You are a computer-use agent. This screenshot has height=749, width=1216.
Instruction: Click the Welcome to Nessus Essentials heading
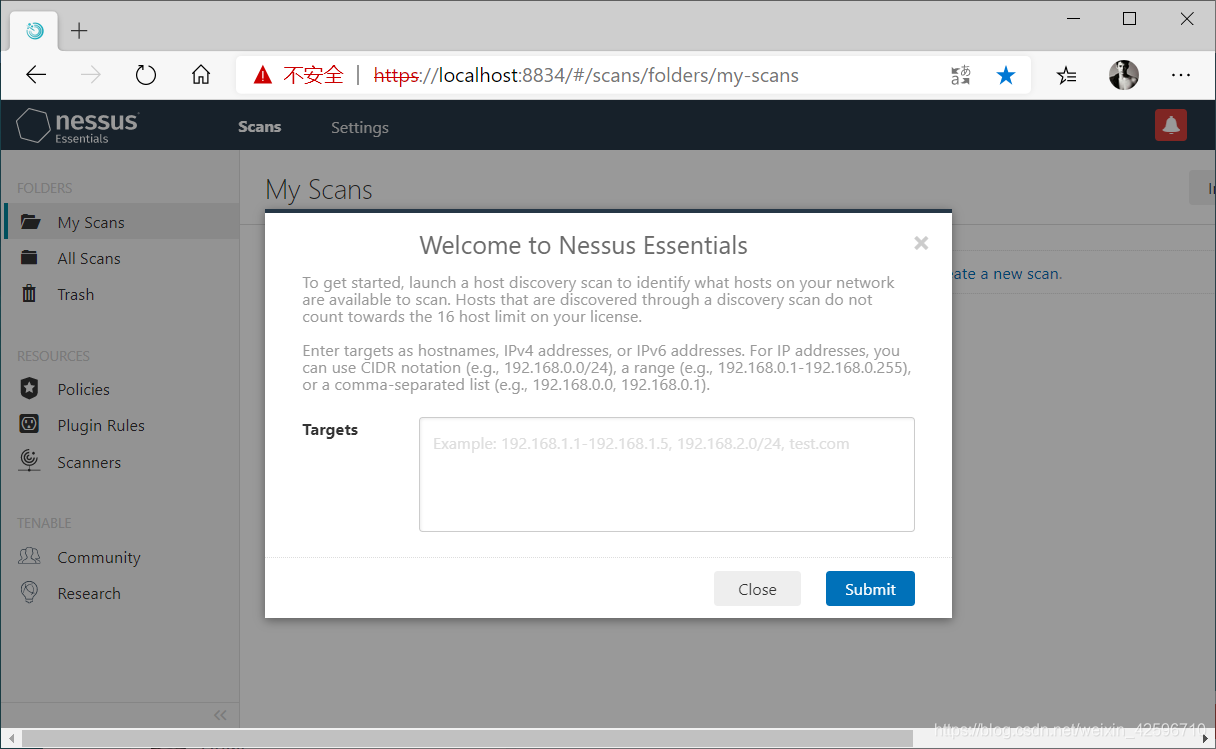[583, 245]
